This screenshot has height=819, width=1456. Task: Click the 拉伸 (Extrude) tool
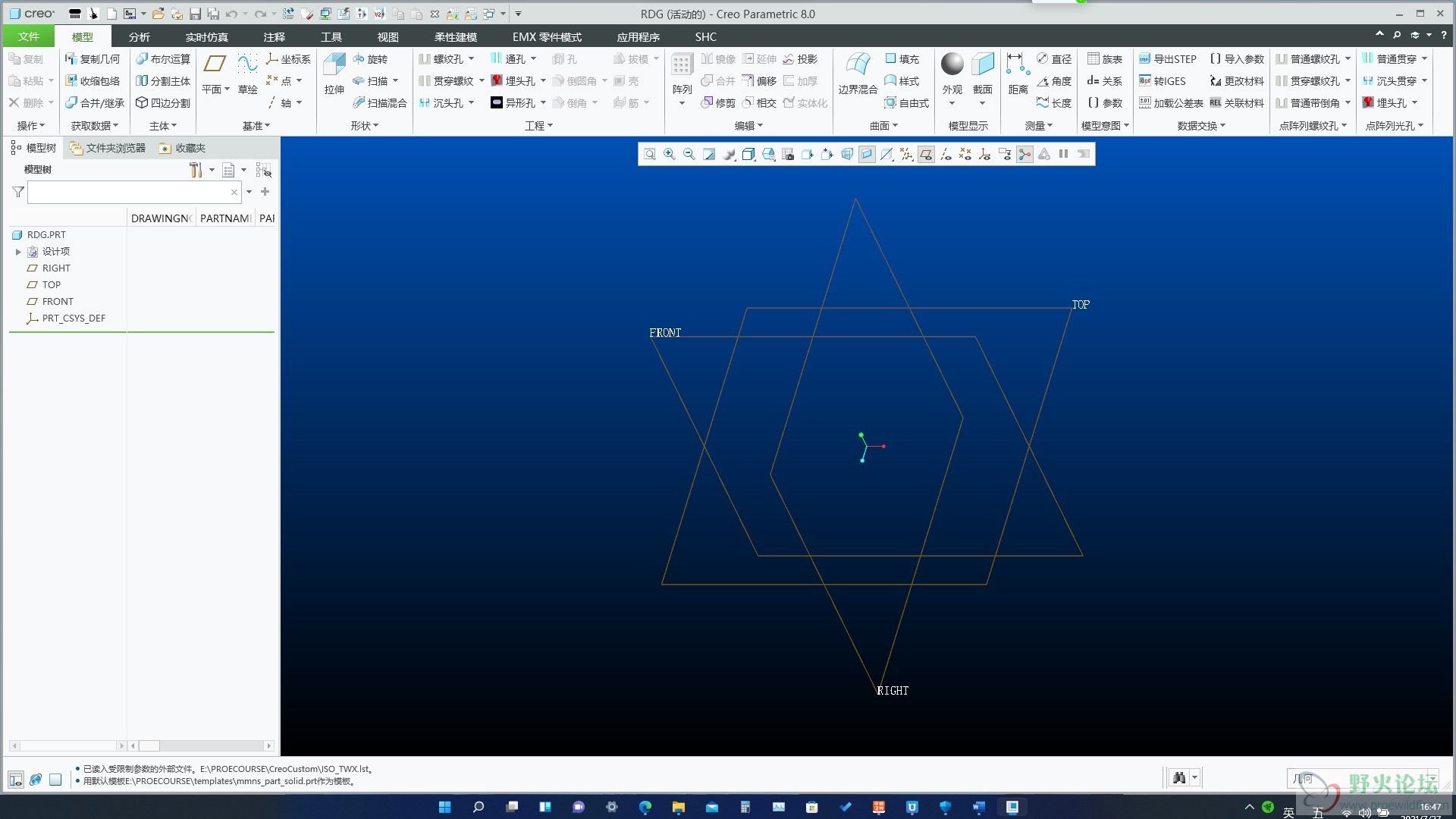tap(334, 74)
